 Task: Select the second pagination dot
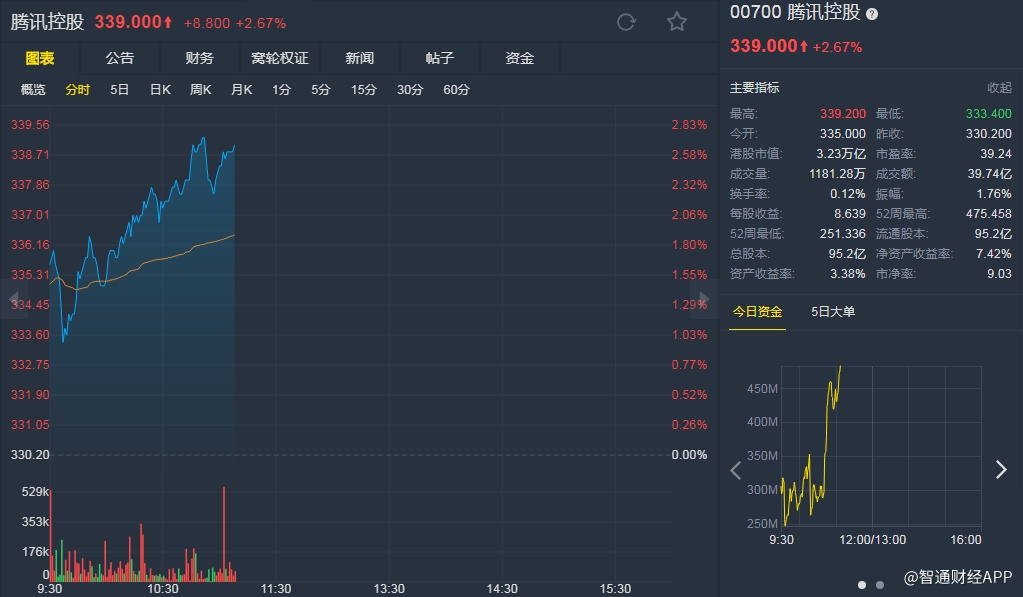point(880,585)
